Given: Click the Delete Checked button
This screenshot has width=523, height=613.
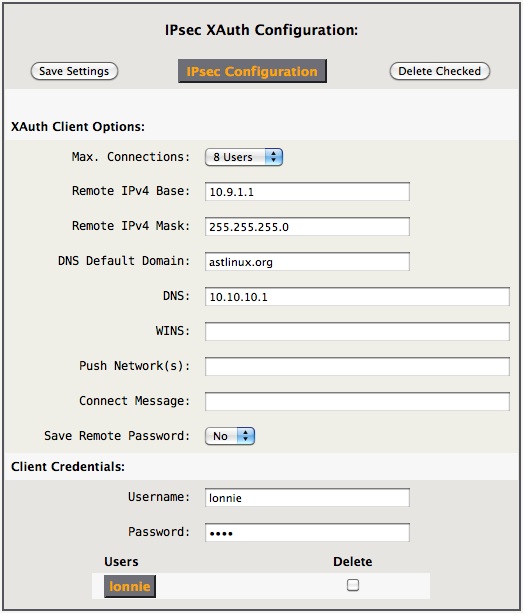Looking at the screenshot, I should [439, 71].
